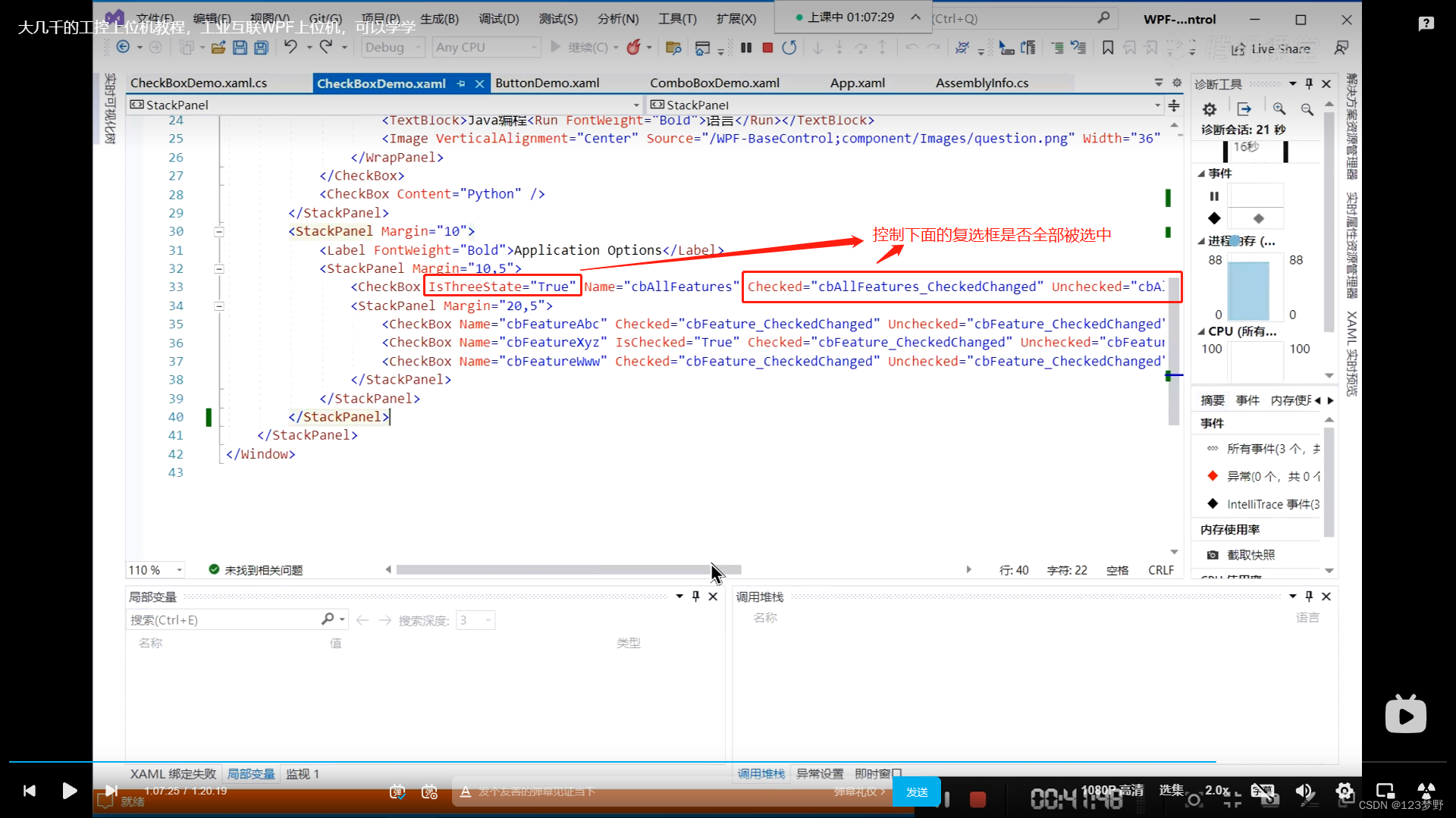Undo the last edit

[x=290, y=48]
